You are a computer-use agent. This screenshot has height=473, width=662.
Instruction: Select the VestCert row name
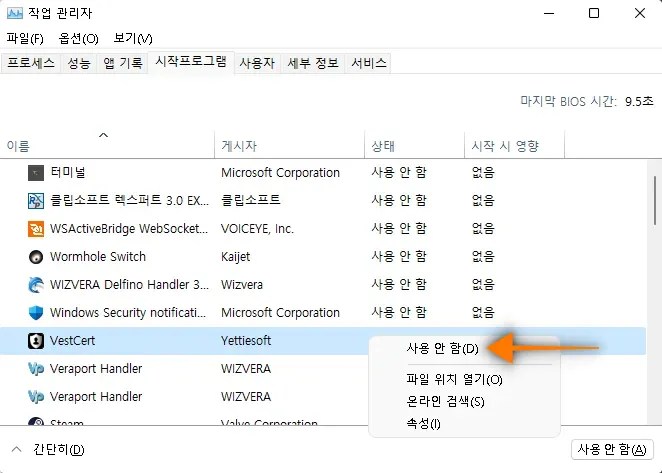72,341
